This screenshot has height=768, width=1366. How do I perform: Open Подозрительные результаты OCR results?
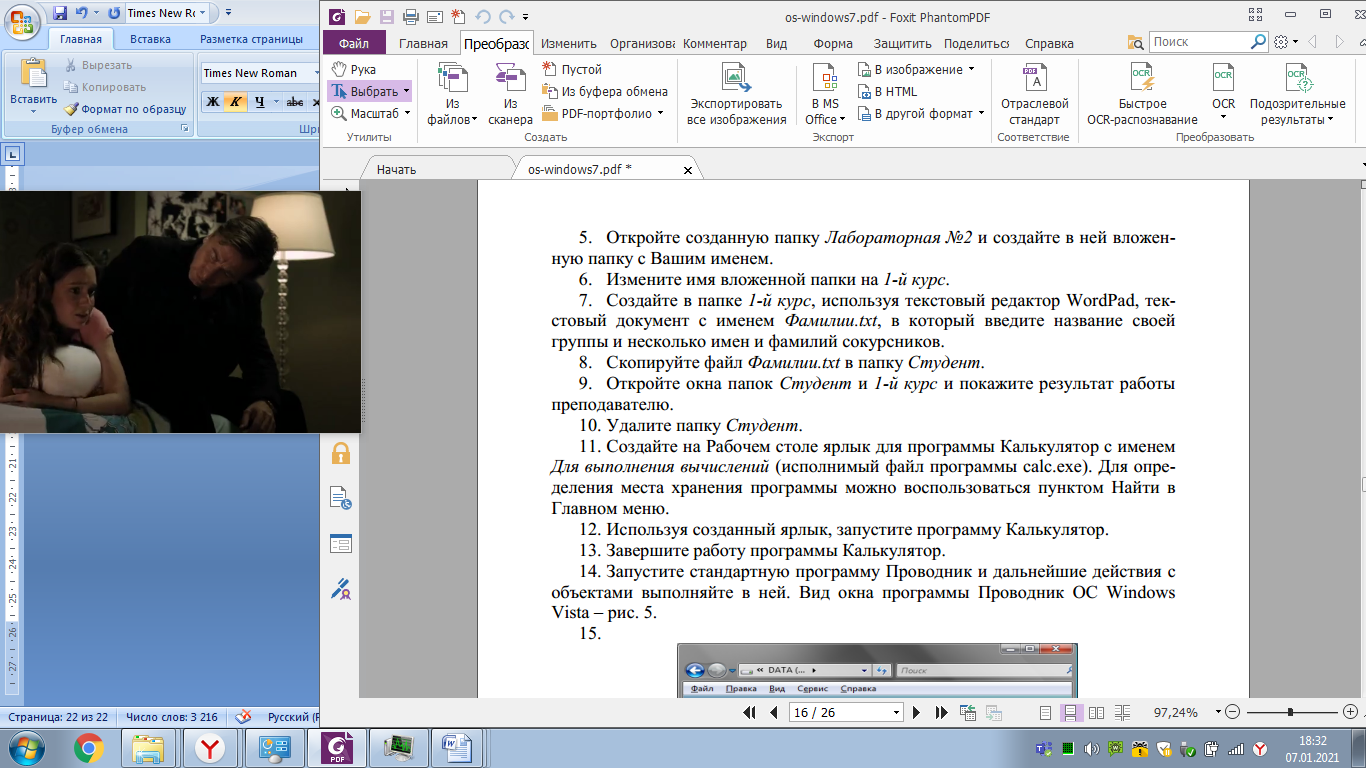1297,93
